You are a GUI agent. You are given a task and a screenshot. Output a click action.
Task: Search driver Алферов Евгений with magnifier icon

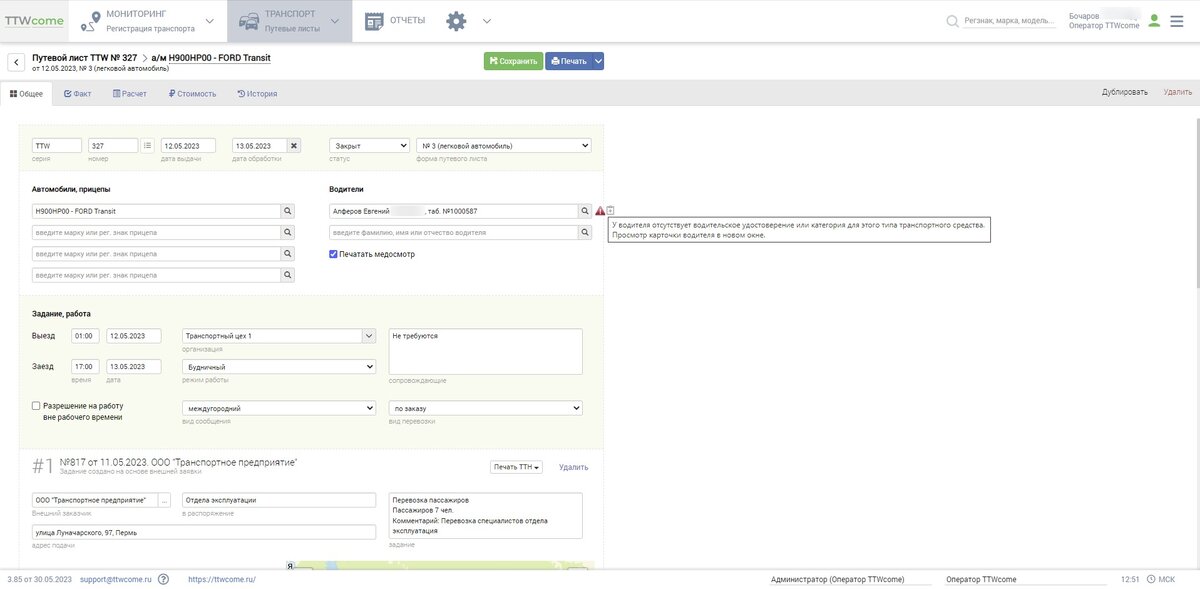coord(585,211)
